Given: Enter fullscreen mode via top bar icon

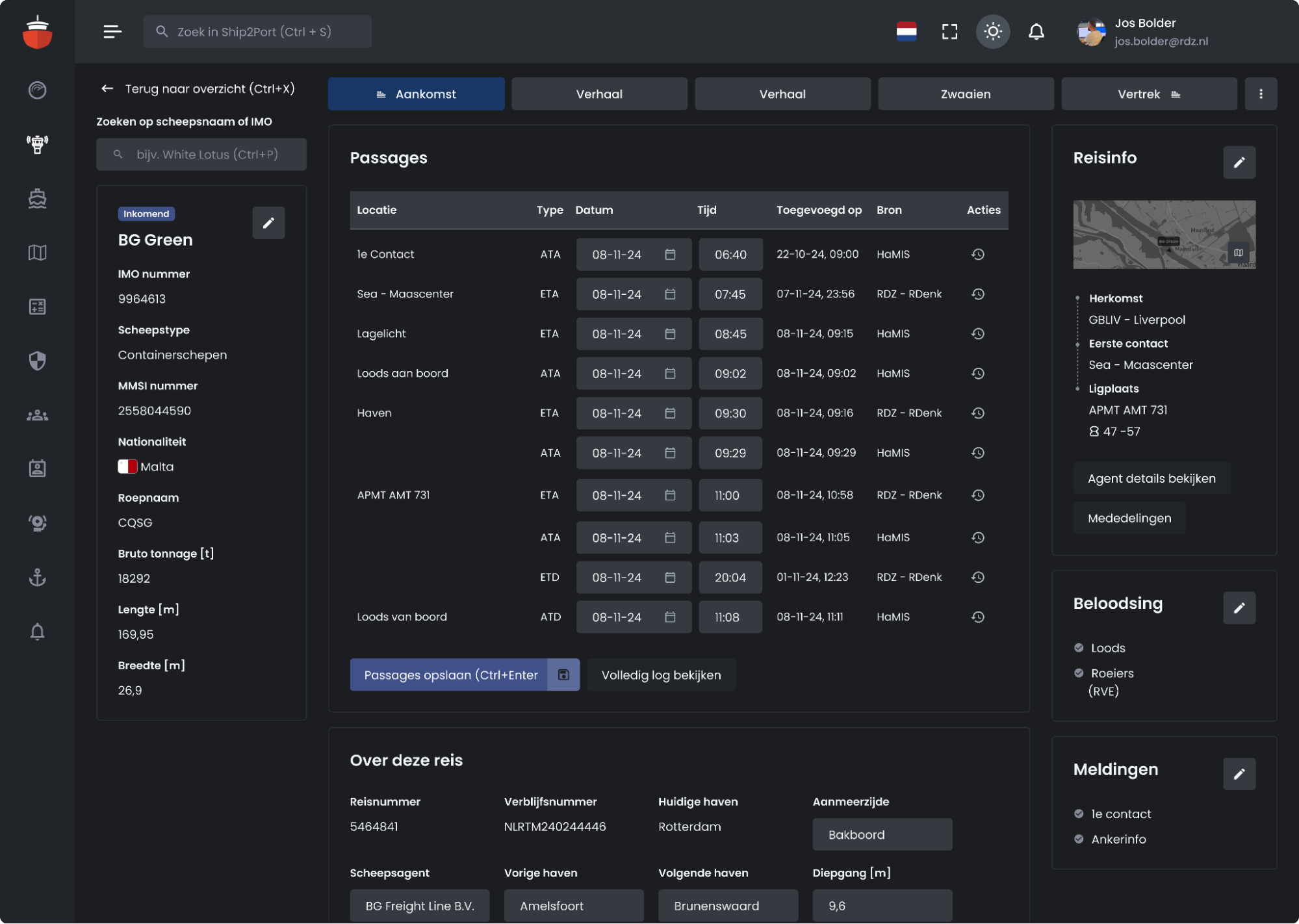Looking at the screenshot, I should point(949,31).
